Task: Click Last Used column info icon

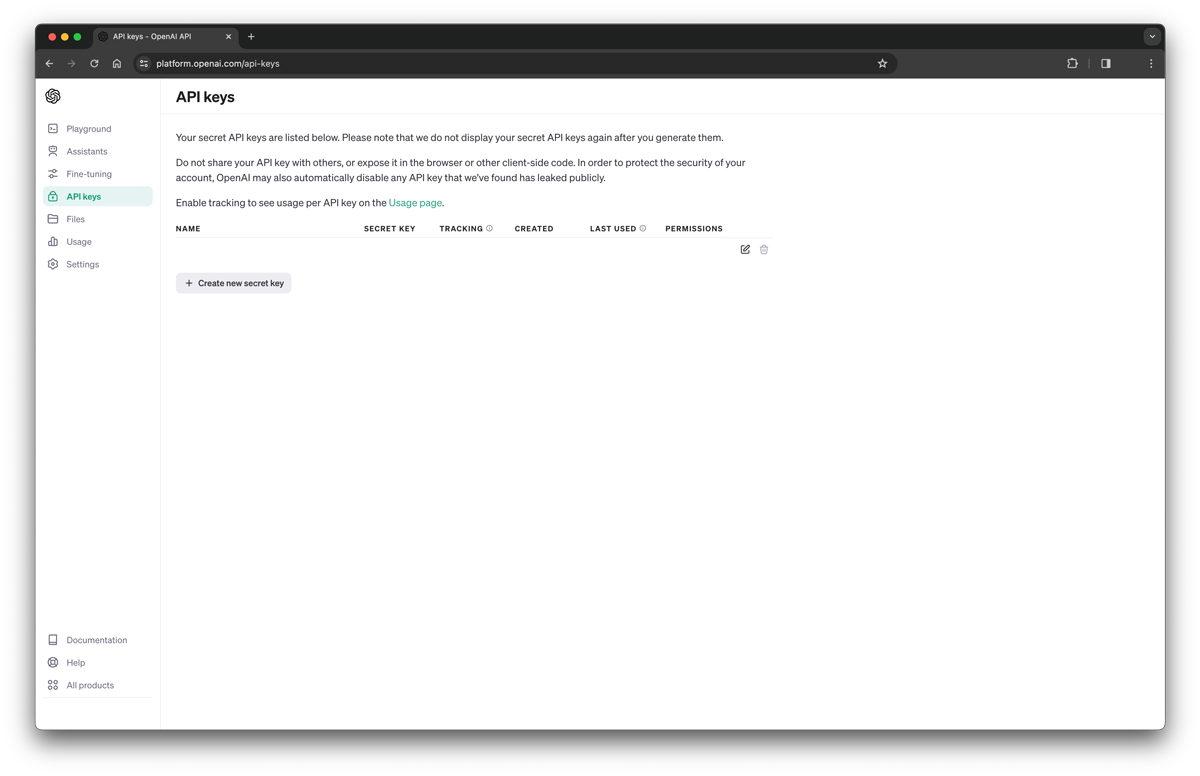Action: pos(643,228)
